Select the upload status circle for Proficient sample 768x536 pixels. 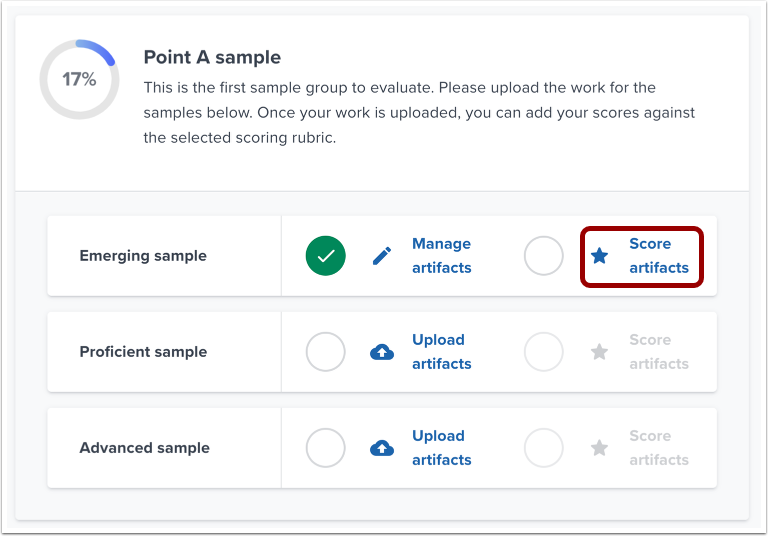click(326, 352)
